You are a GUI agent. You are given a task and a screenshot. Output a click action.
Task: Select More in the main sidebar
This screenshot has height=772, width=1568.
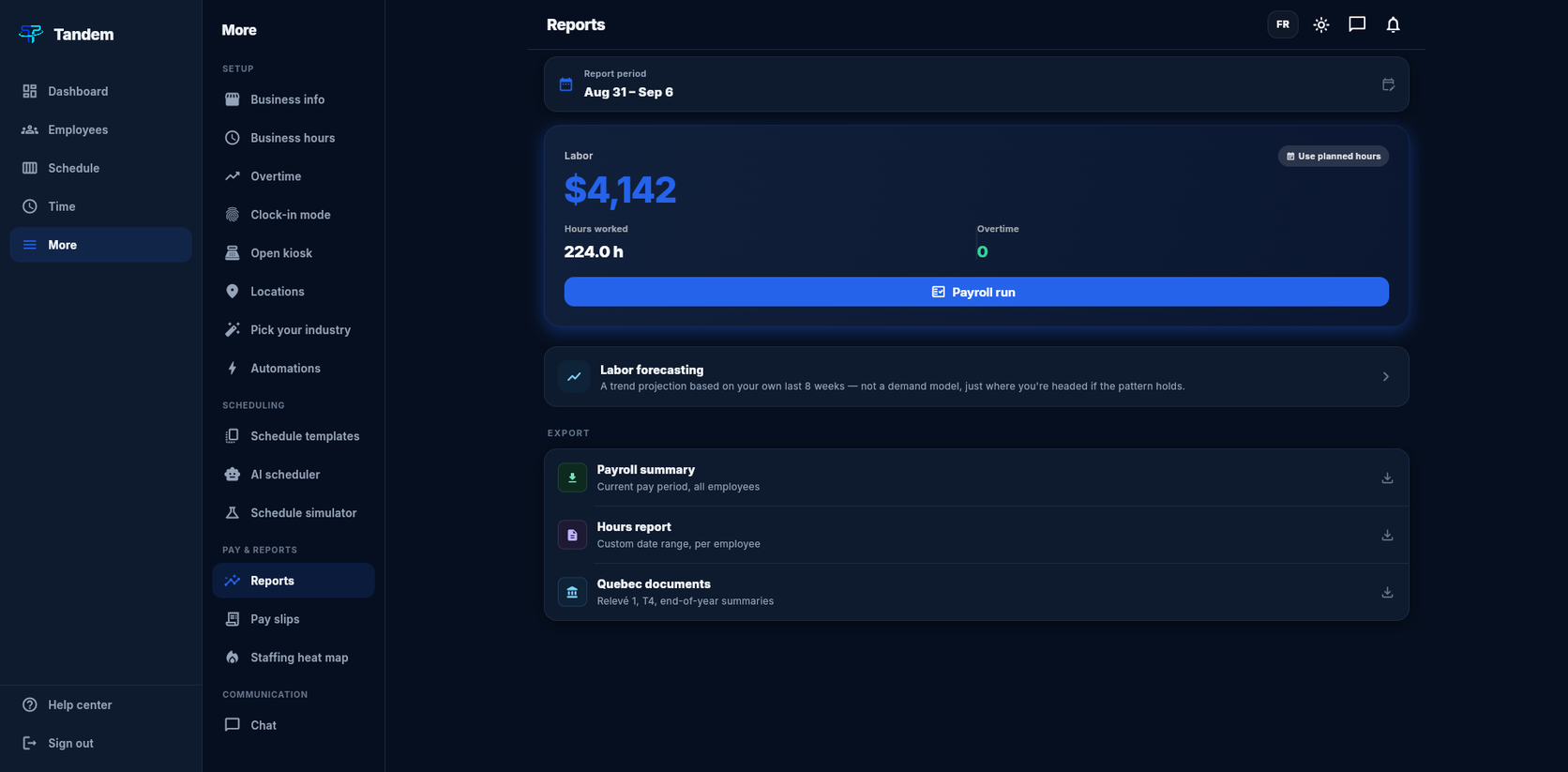(101, 245)
